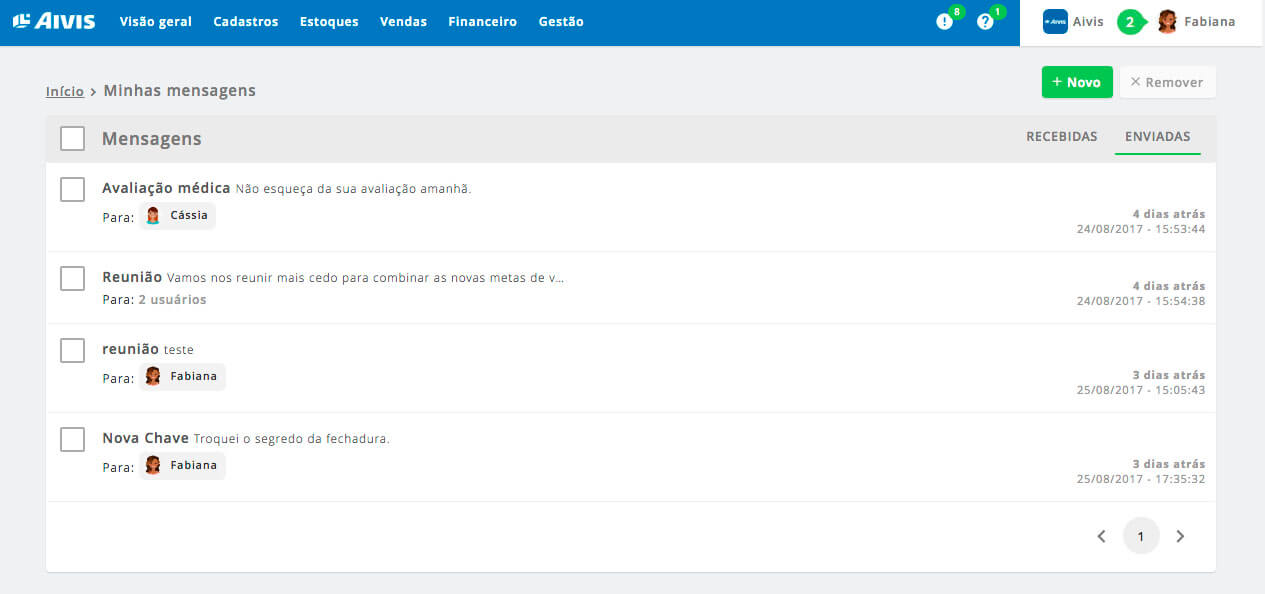Check the Reunião message checkbox
1265x594 pixels.
72,278
